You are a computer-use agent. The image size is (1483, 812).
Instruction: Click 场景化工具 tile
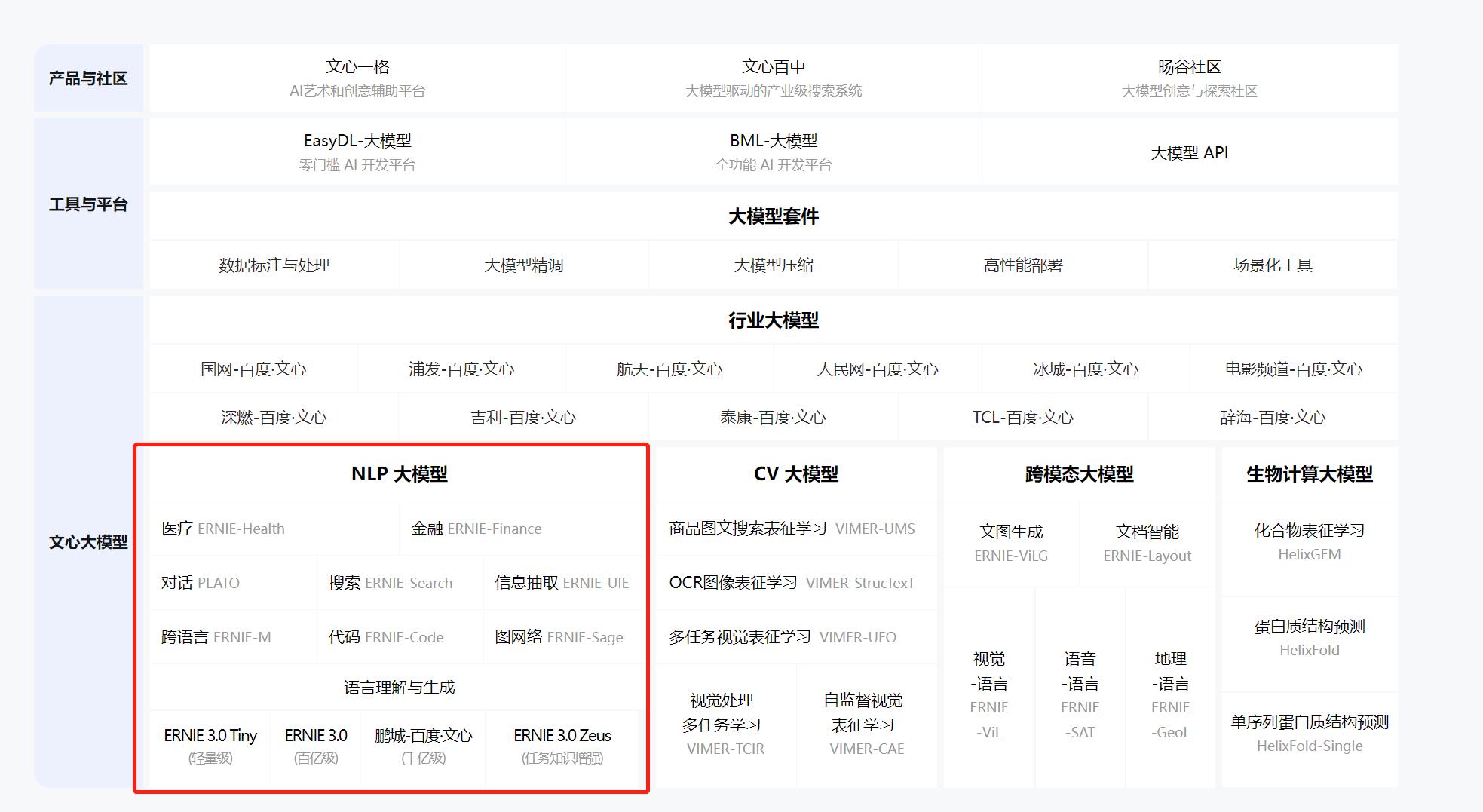point(1273,265)
